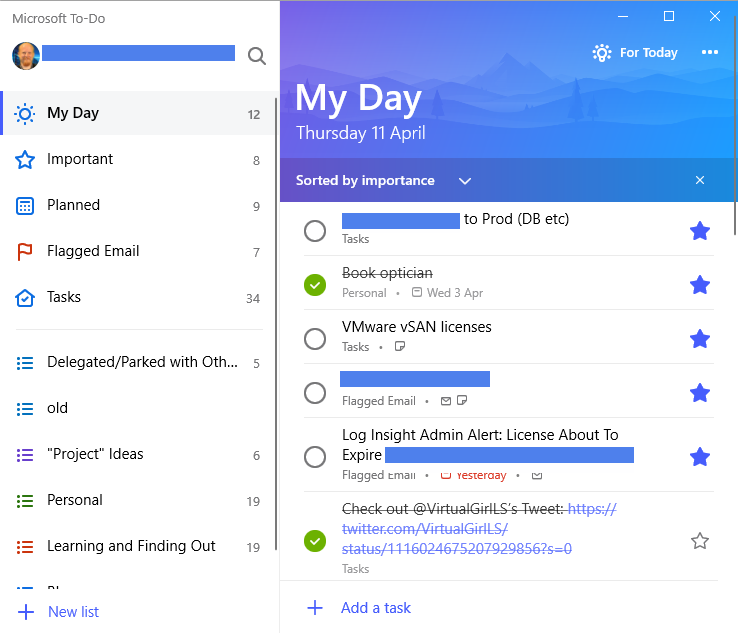Expand the Sorted by importance chevron
The width and height of the screenshot is (738, 633).
tap(465, 181)
